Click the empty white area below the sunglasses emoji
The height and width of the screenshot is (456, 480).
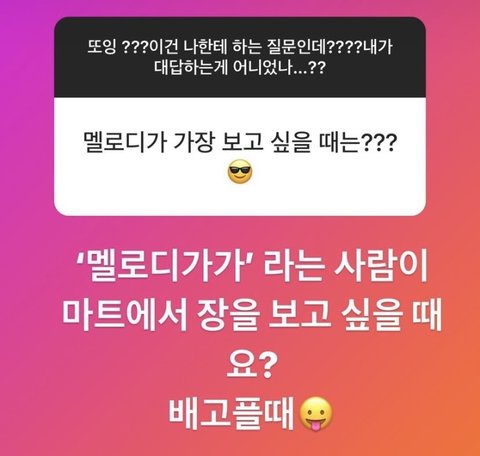click(x=240, y=200)
